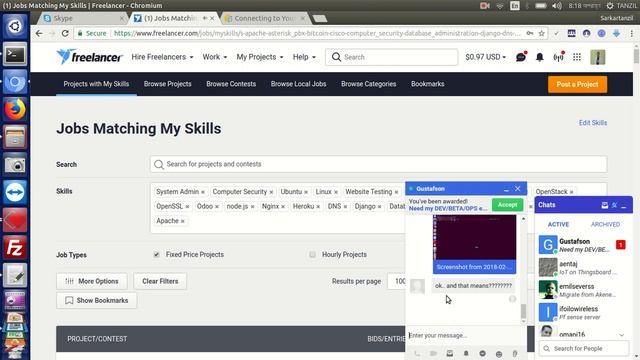Image resolution: width=640 pixels, height=360 pixels.
Task: Focus the top header Search field
Action: pyautogui.click(x=391, y=57)
